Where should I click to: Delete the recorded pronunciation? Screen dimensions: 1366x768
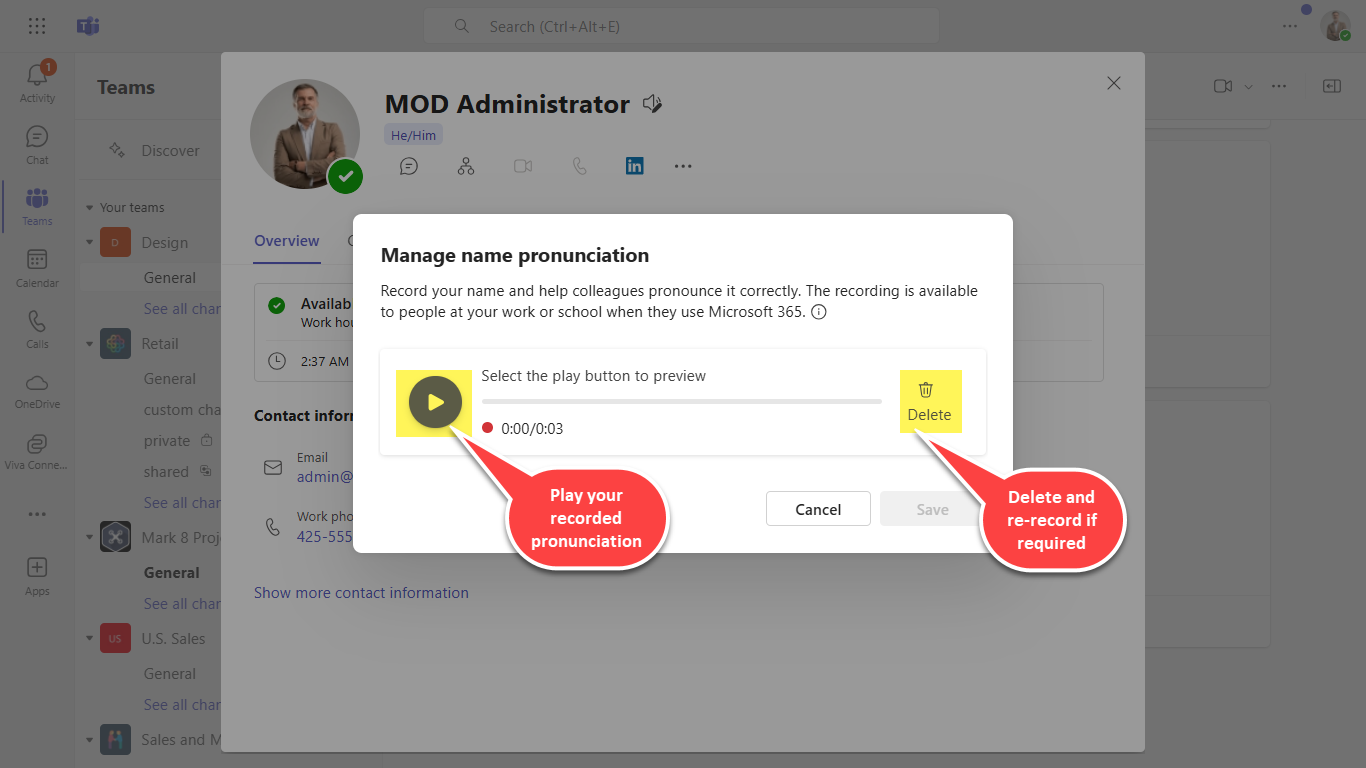point(929,402)
